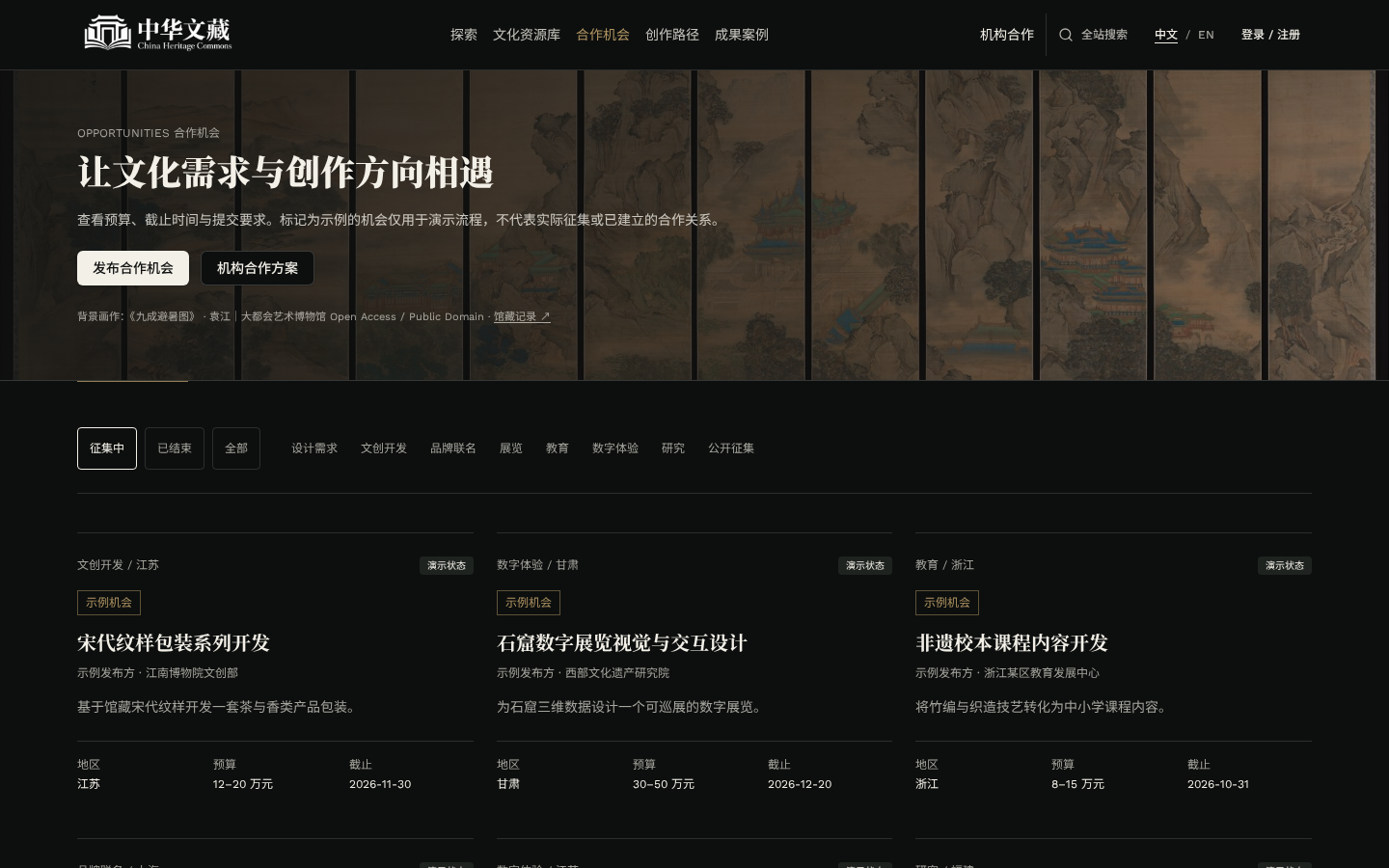This screenshot has height=868, width=1389.
Task: Filter by 展览 category
Action: pos(511,448)
